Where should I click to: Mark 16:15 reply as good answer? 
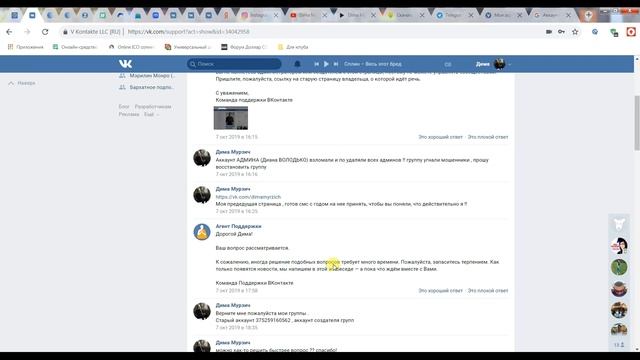coord(440,137)
